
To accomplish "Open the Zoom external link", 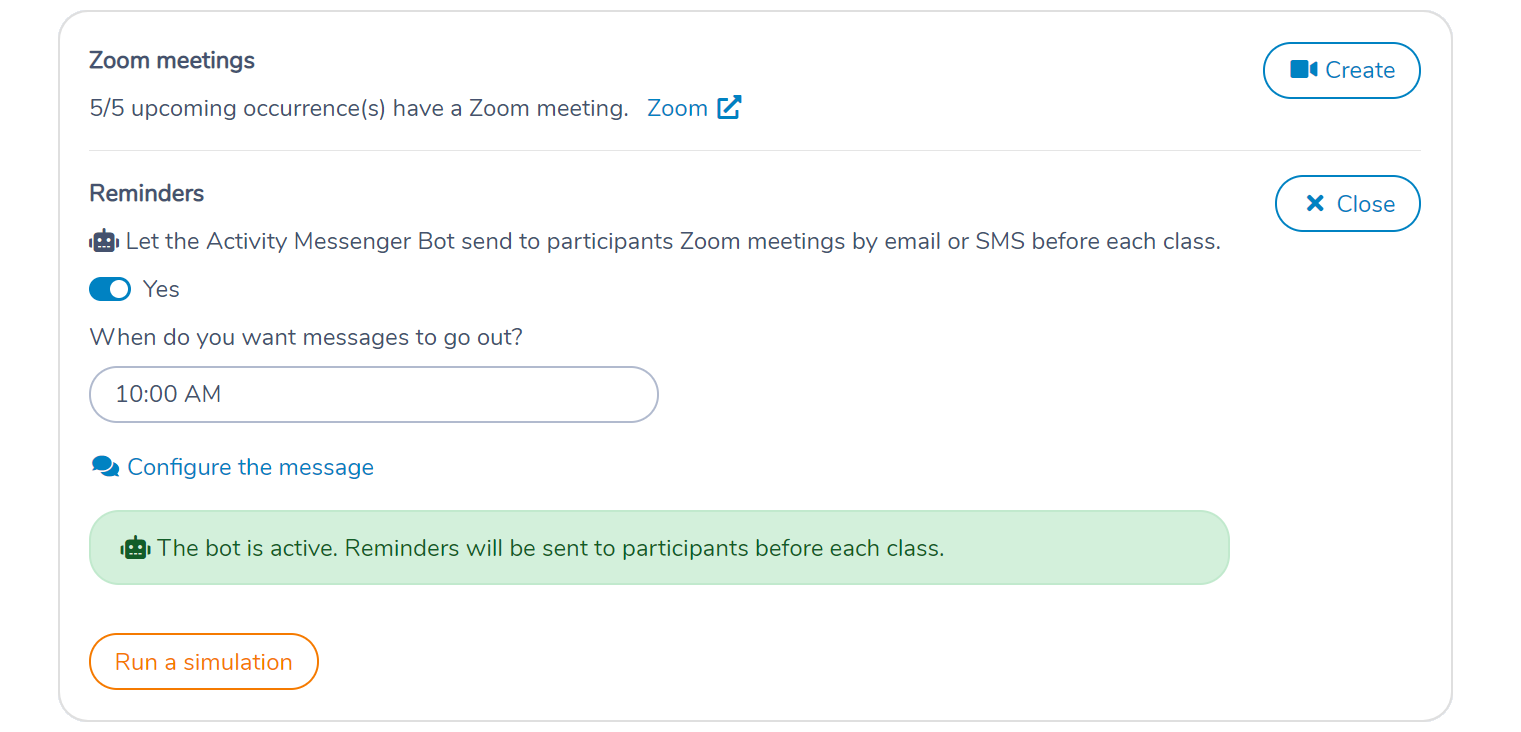I will pyautogui.click(x=694, y=107).
